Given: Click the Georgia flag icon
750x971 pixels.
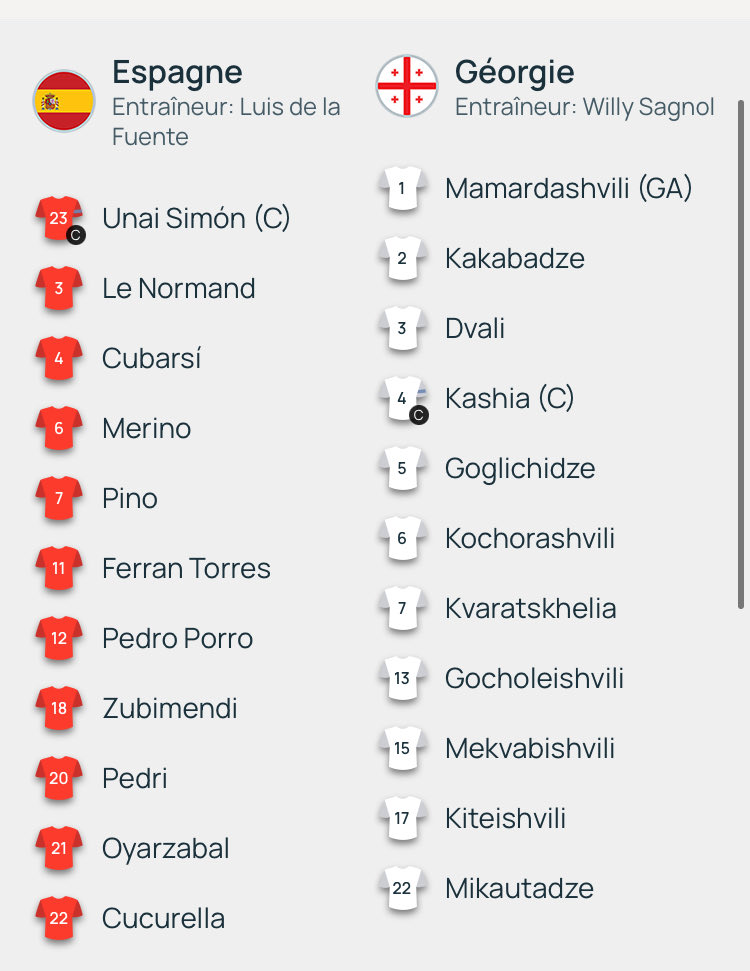Looking at the screenshot, I should pyautogui.click(x=404, y=87).
